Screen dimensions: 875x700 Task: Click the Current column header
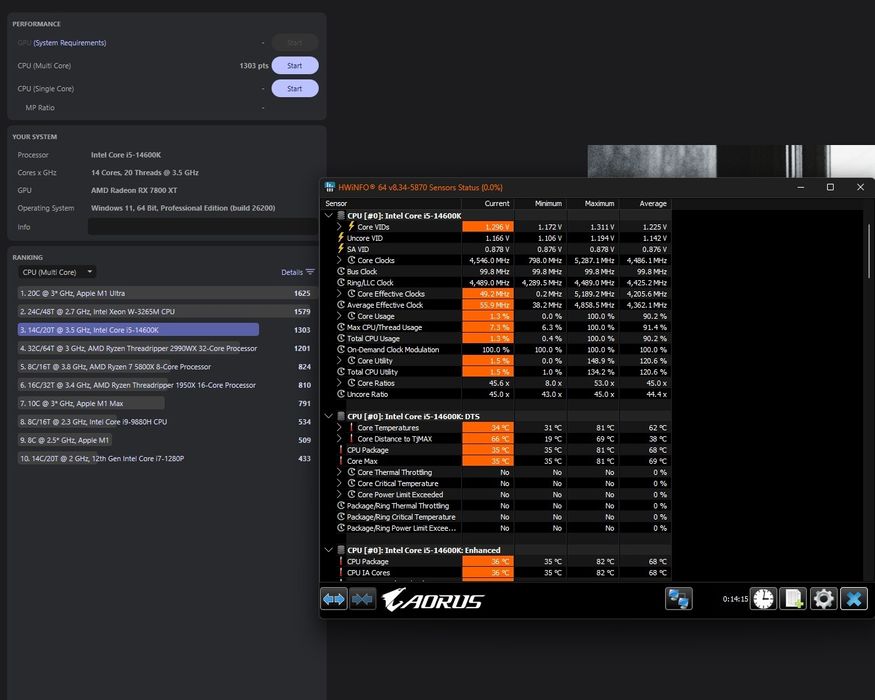(x=497, y=203)
